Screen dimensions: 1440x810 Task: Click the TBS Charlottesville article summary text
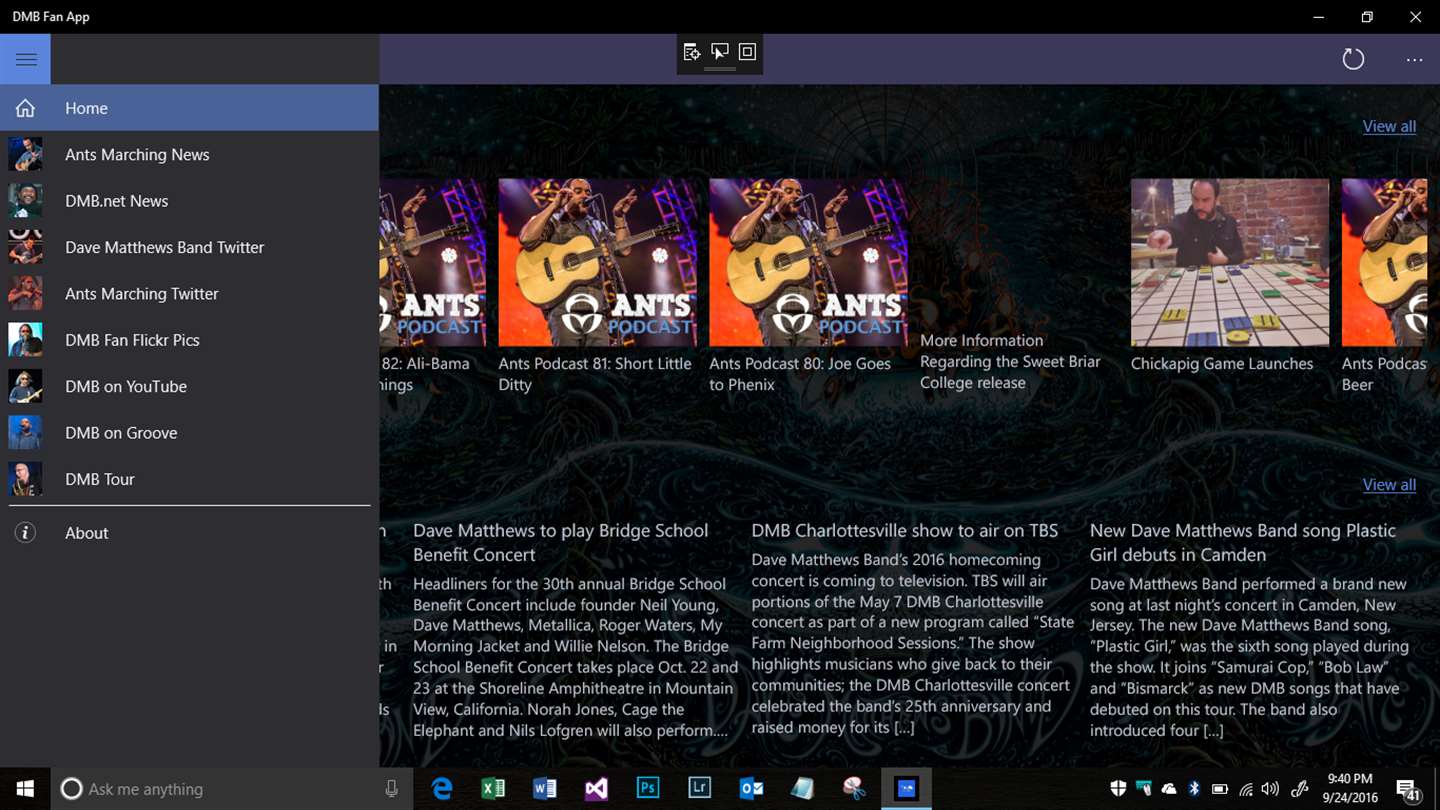911,644
